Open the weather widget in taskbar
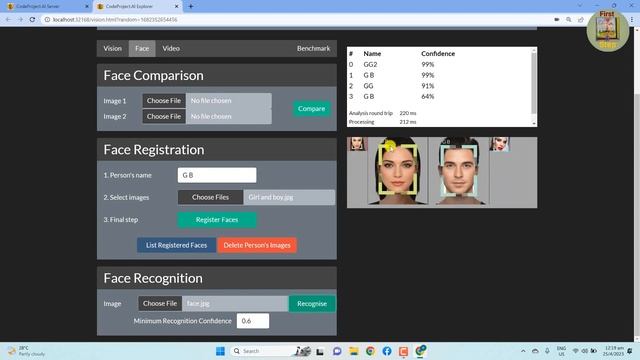 click(27, 351)
